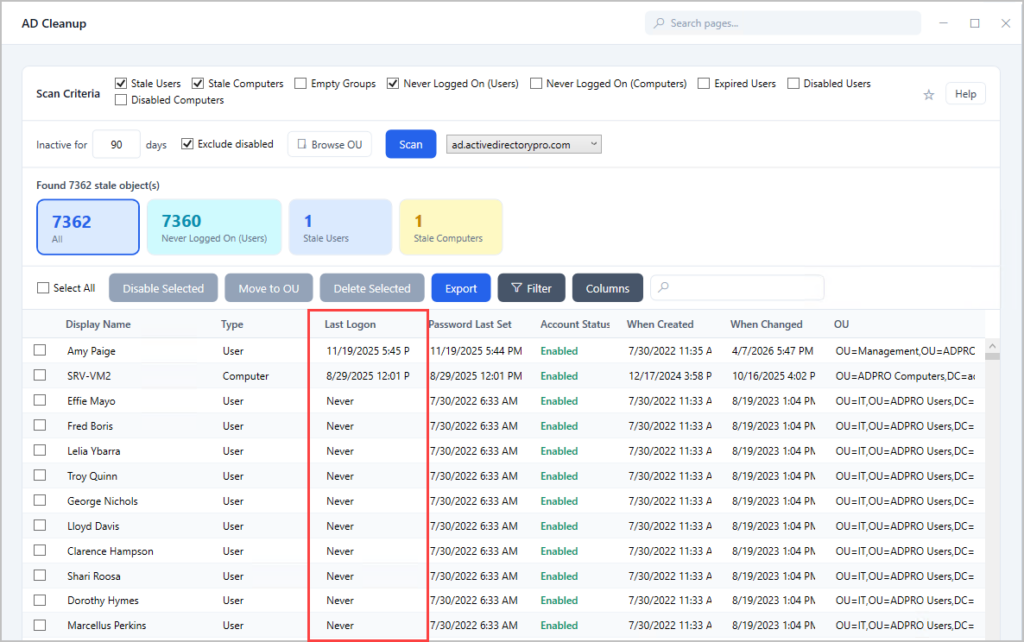Viewport: 1024px width, 642px height.
Task: Enable Never Logged On (Computers) checkbox
Action: [x=536, y=83]
